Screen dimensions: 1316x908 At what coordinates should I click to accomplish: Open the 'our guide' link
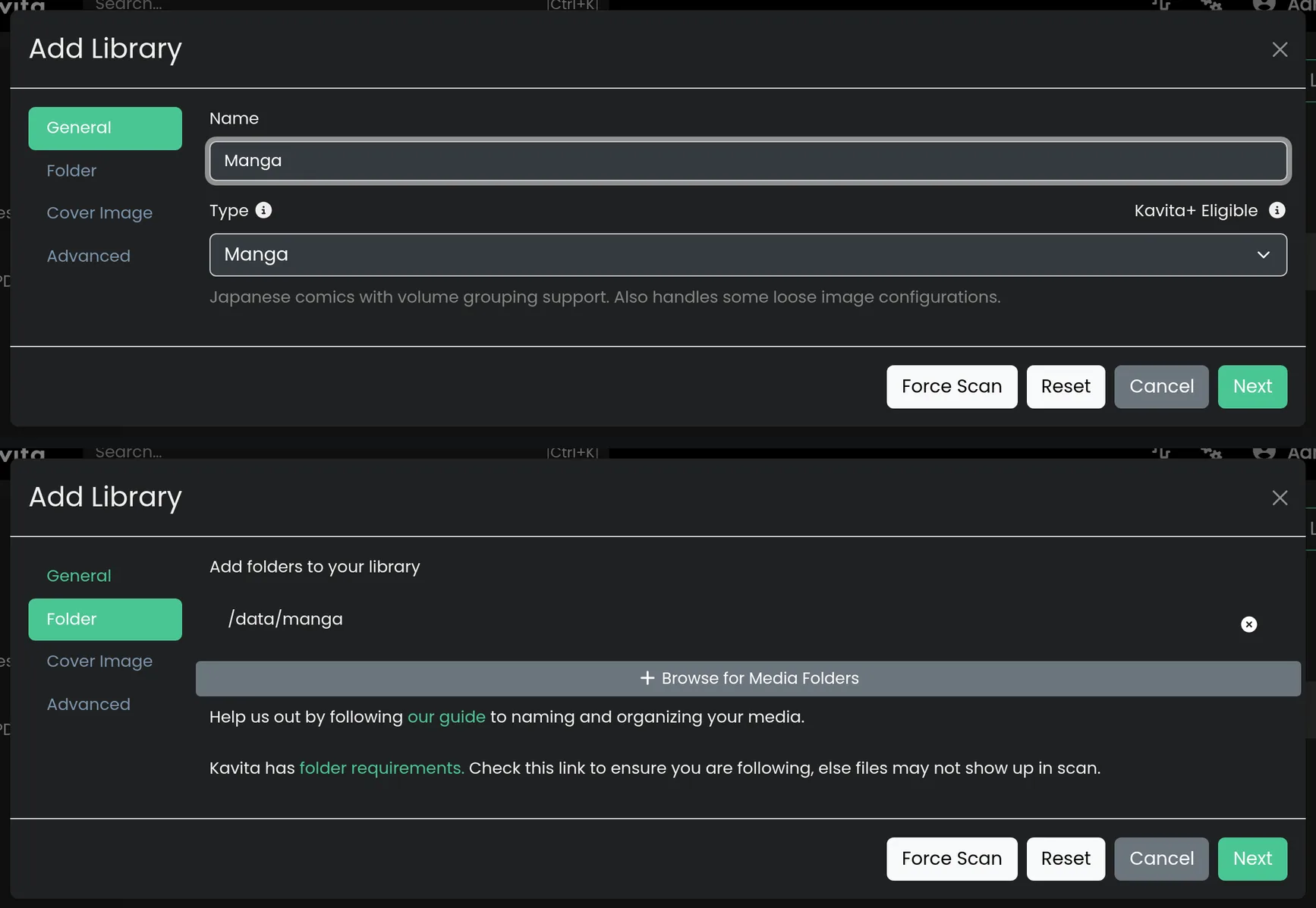coord(446,718)
